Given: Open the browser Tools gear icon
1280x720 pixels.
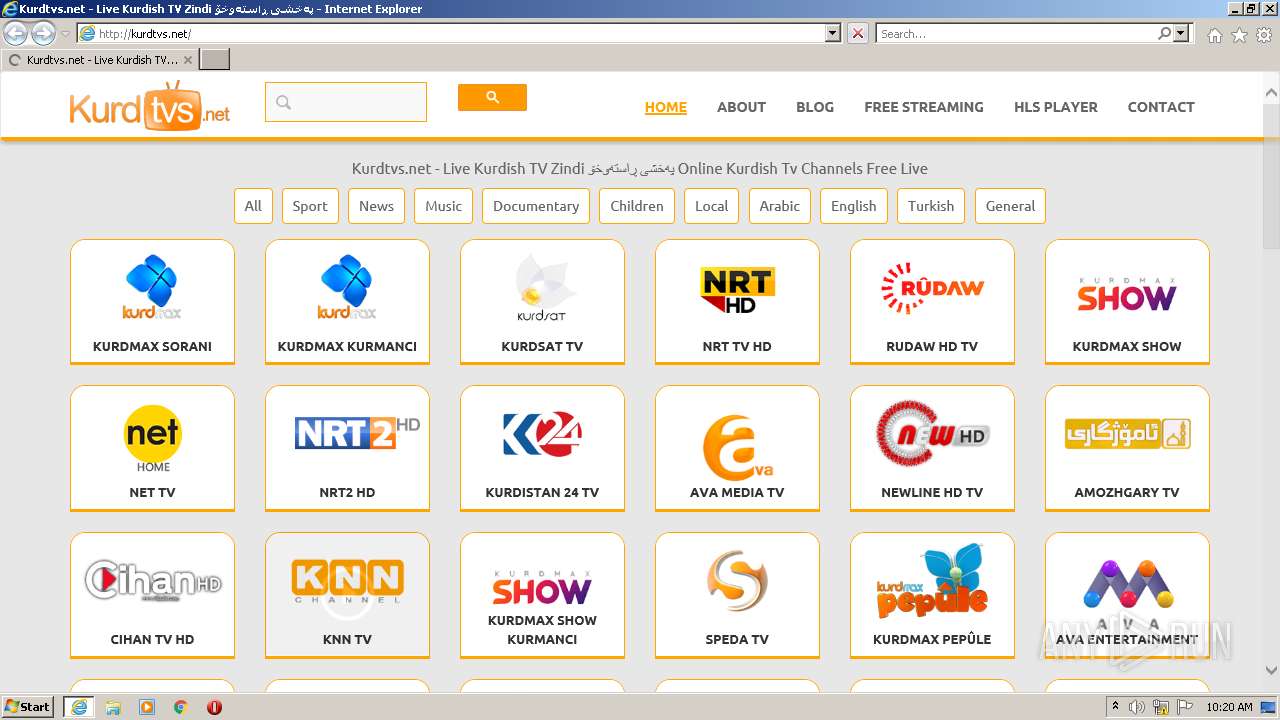Looking at the screenshot, I should [1264, 35].
